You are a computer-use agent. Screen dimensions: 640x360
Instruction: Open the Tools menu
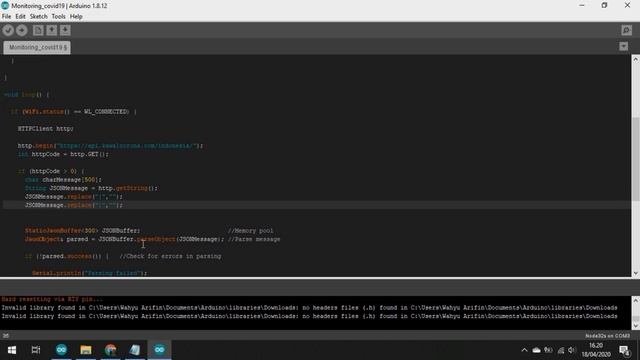tap(58, 16)
